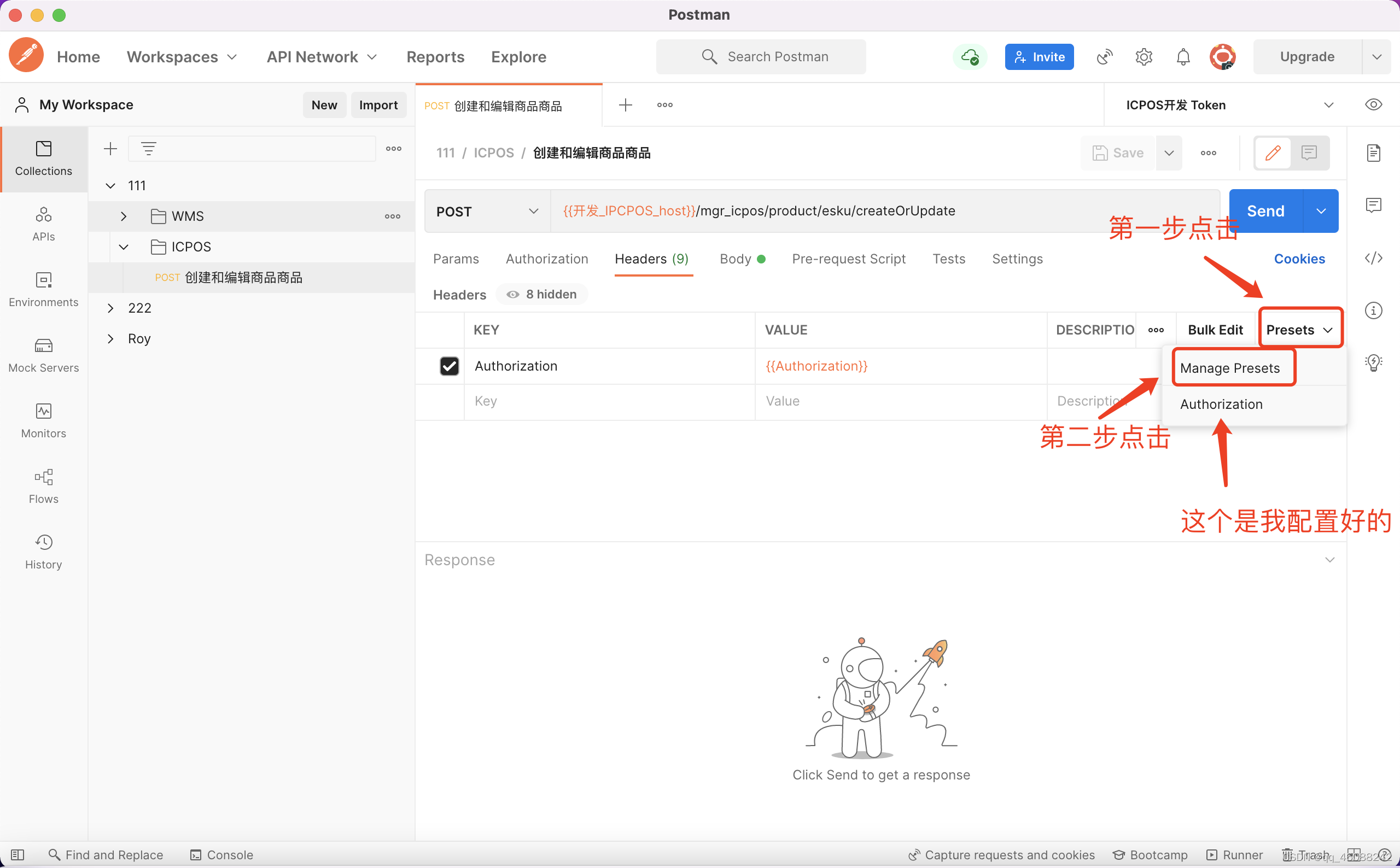Click the blue Send button
Screen dimensions: 1400x868
[x=1265, y=211]
